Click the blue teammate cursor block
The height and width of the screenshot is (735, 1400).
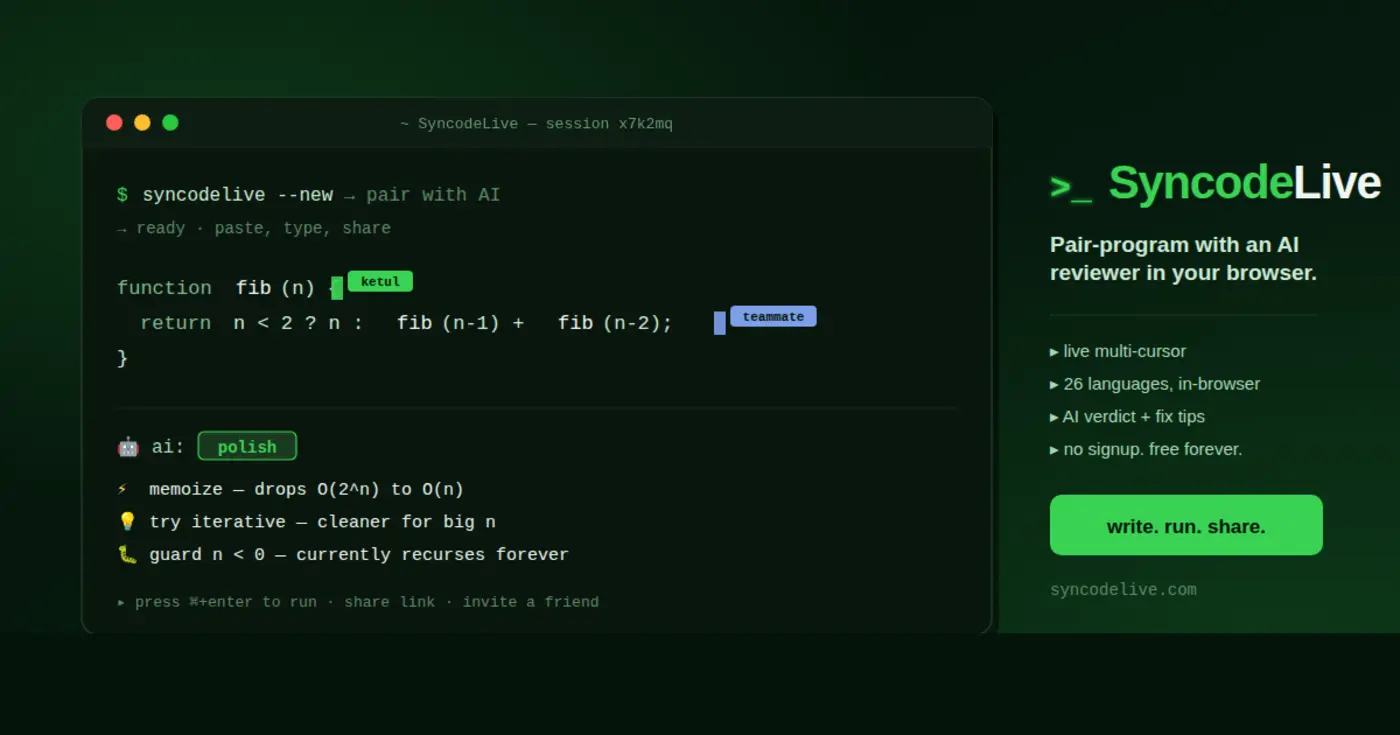(720, 323)
